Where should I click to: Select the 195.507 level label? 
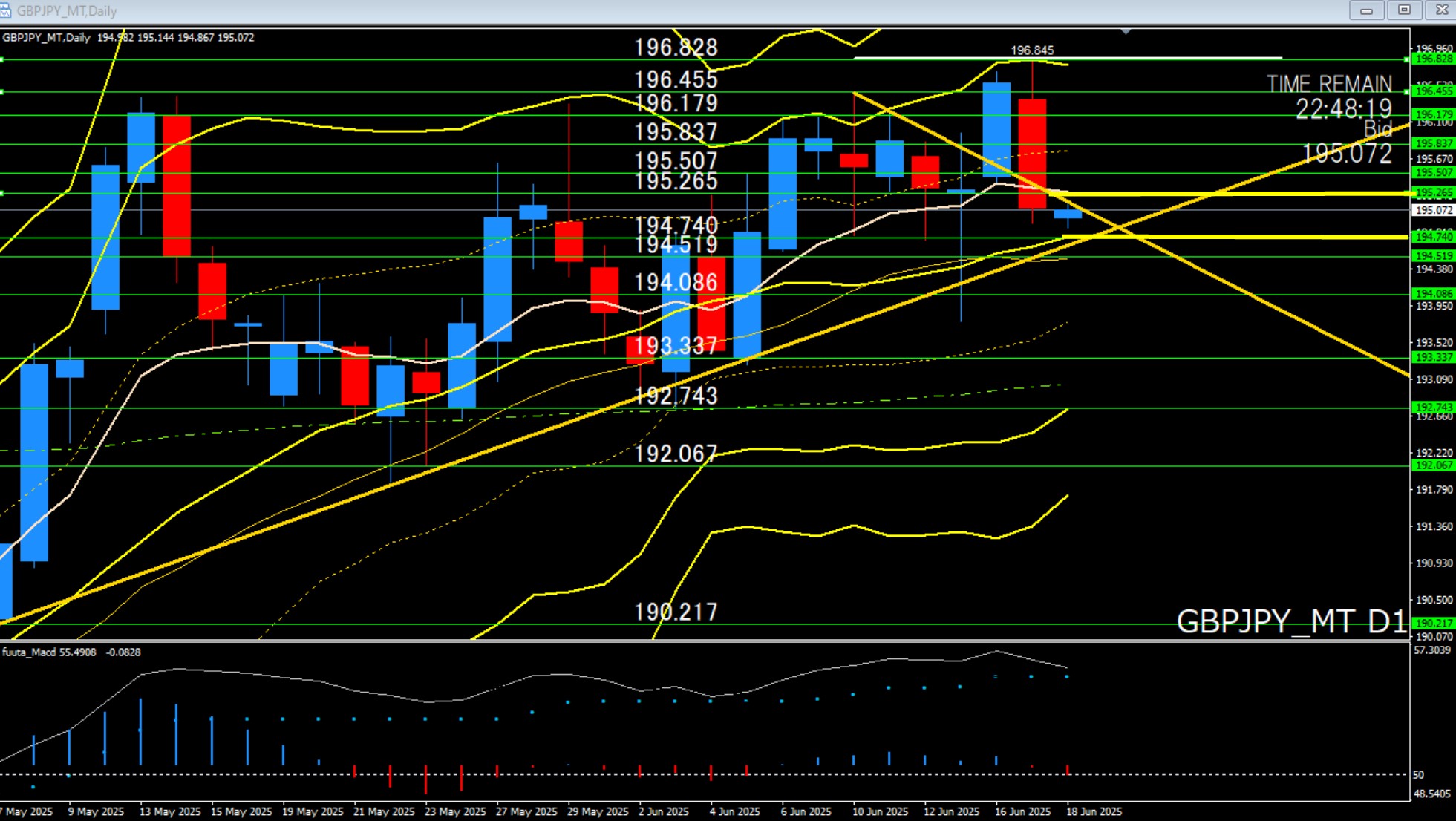point(676,161)
